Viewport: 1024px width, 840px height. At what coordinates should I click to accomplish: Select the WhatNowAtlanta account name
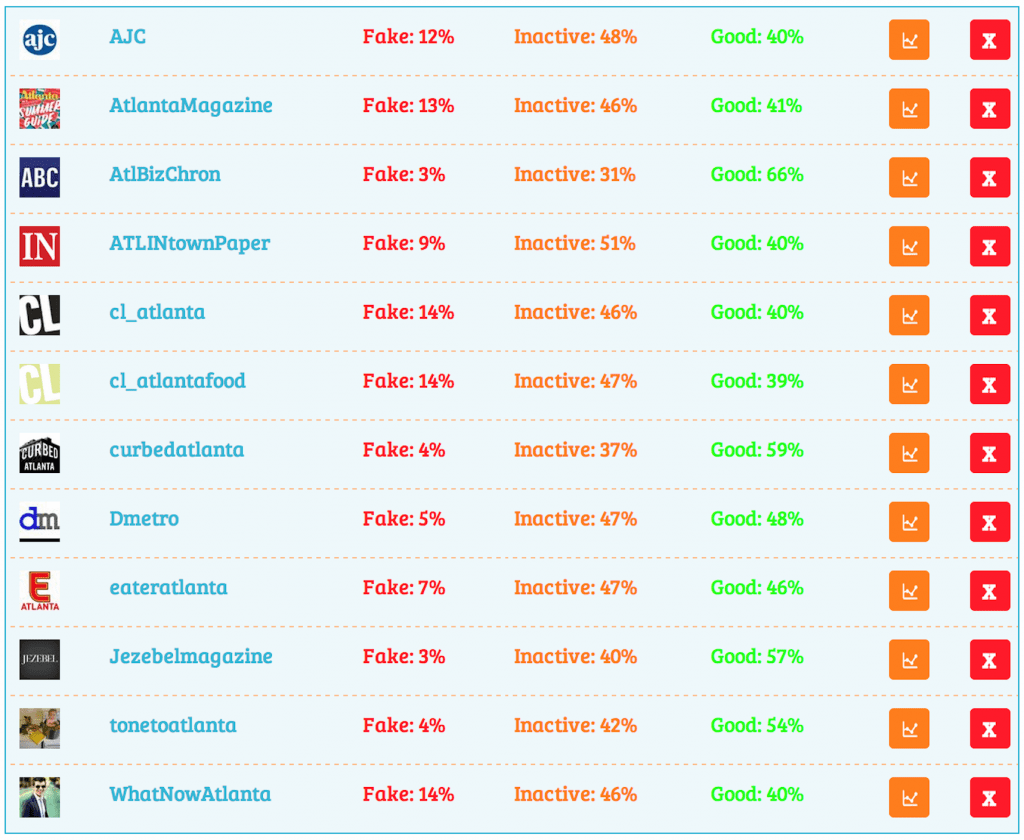(189, 795)
